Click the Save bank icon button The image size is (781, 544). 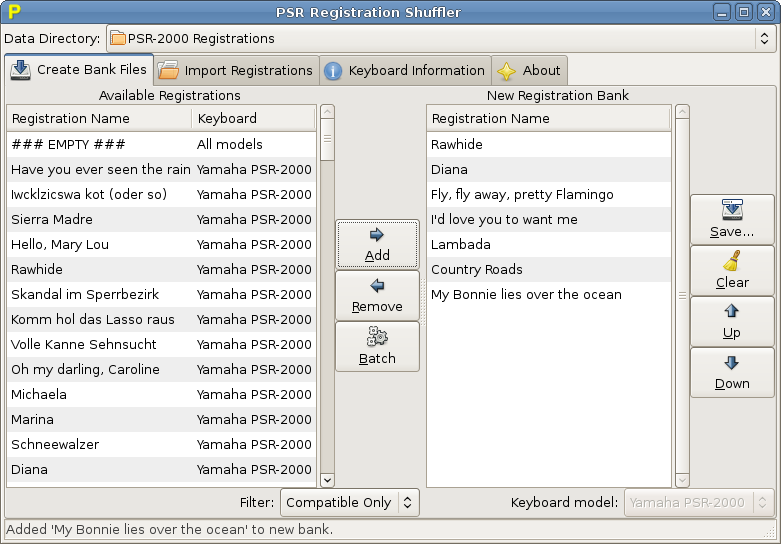[731, 220]
